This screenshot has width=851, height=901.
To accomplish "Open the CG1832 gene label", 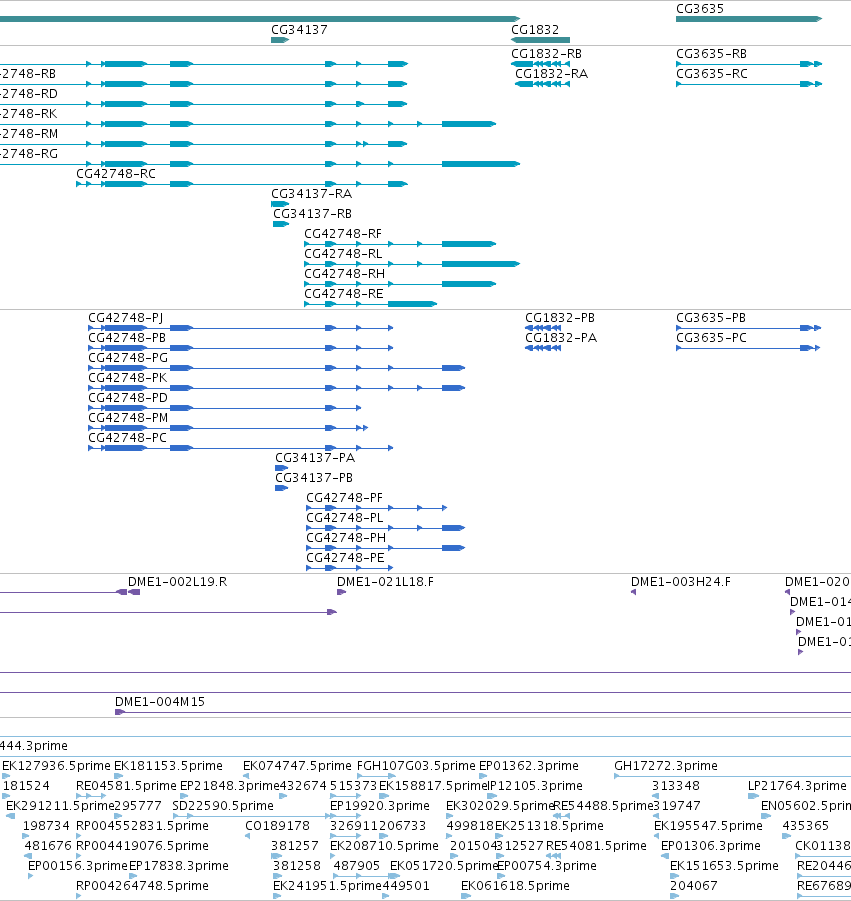I will pos(534,29).
